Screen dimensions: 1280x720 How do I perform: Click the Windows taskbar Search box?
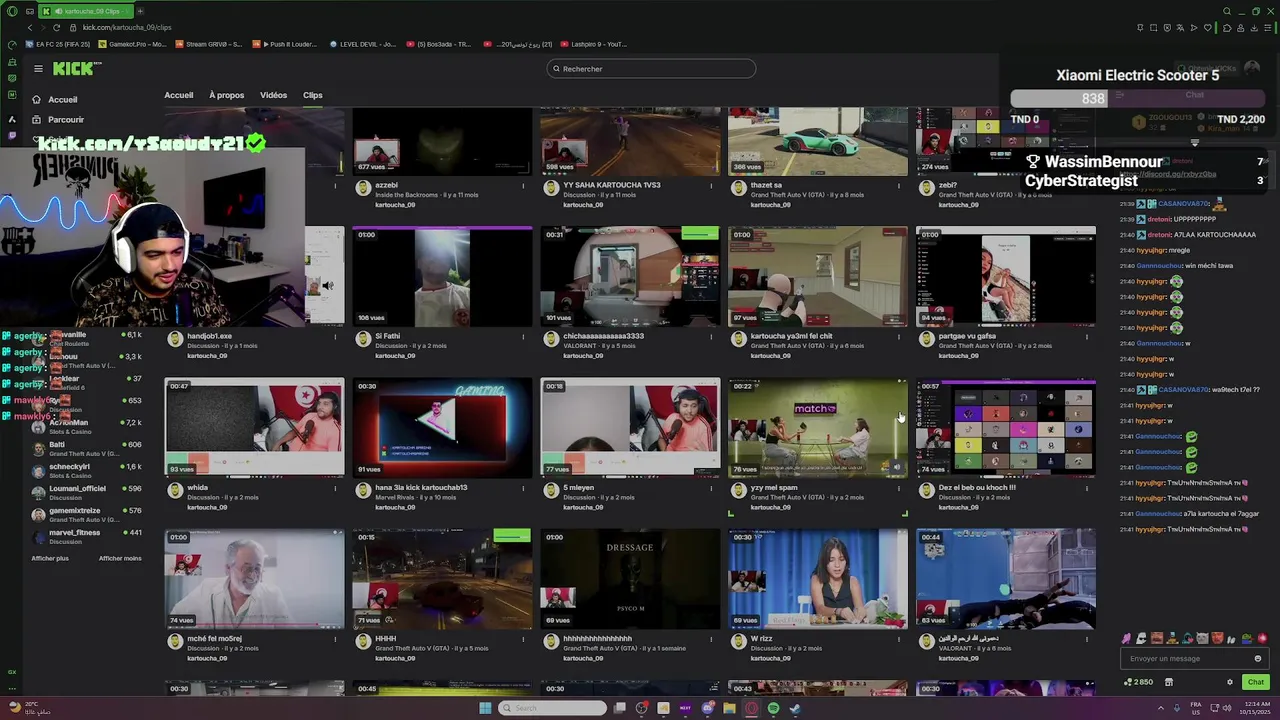pos(553,708)
